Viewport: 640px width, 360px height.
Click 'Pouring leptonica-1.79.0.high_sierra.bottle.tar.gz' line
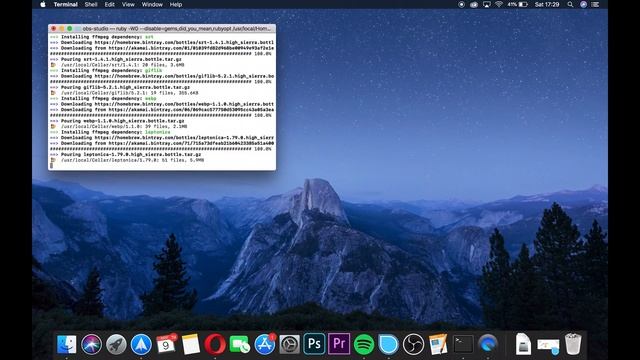[x=125, y=154]
